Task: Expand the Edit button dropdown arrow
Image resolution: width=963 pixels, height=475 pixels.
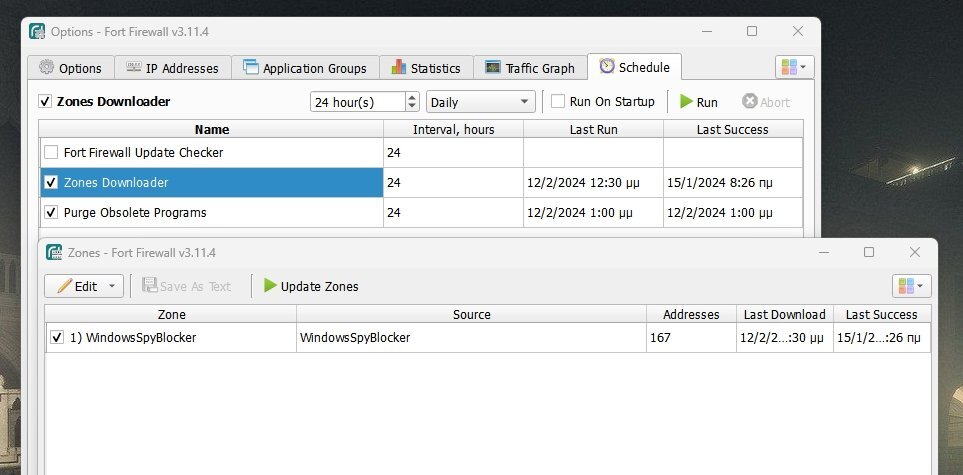Action: point(112,286)
